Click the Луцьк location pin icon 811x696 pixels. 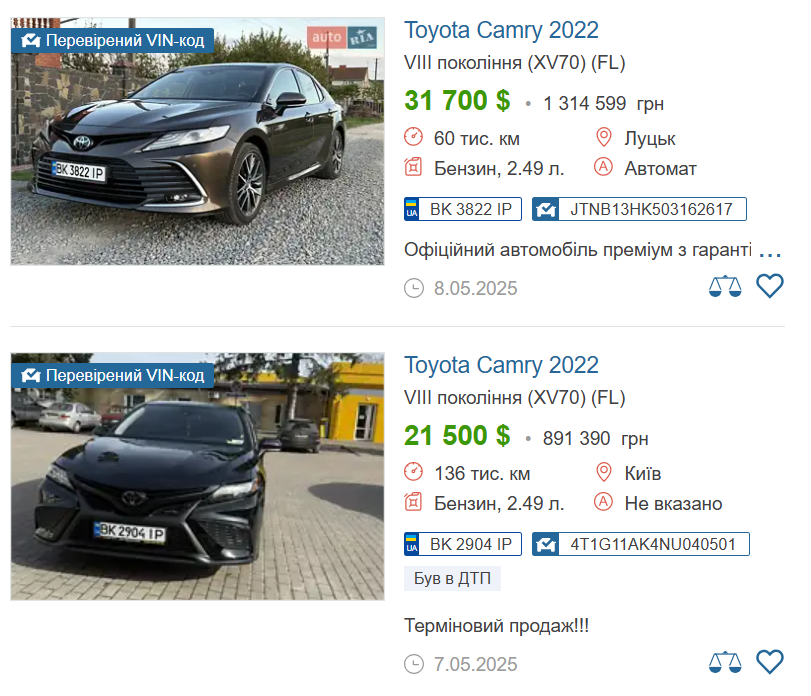pos(603,138)
